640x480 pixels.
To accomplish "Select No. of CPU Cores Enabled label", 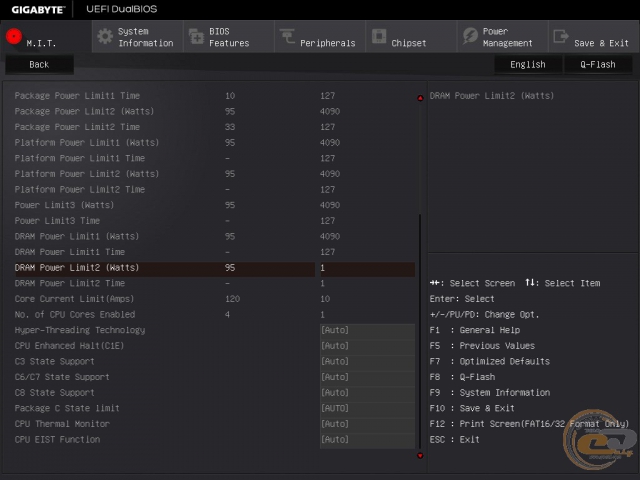I will (x=75, y=315).
